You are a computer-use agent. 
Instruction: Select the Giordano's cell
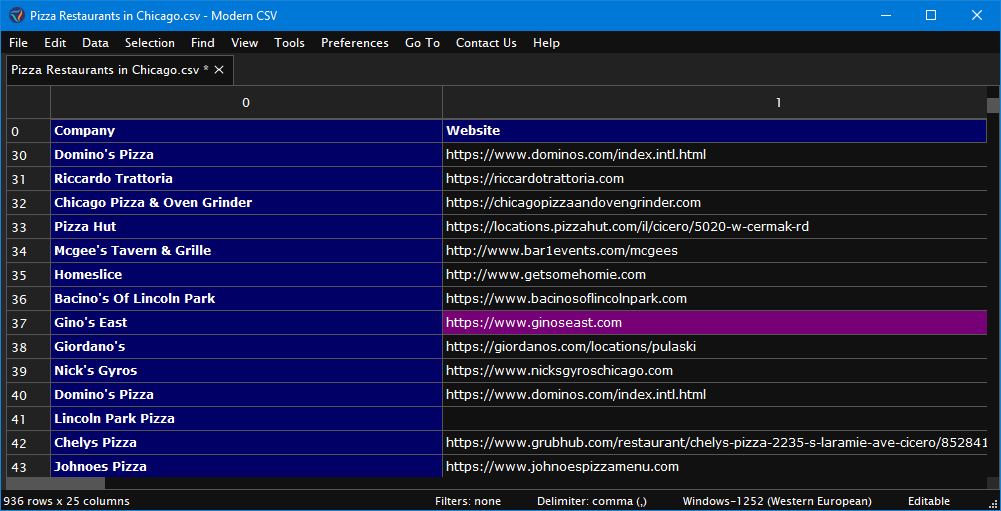(246, 347)
